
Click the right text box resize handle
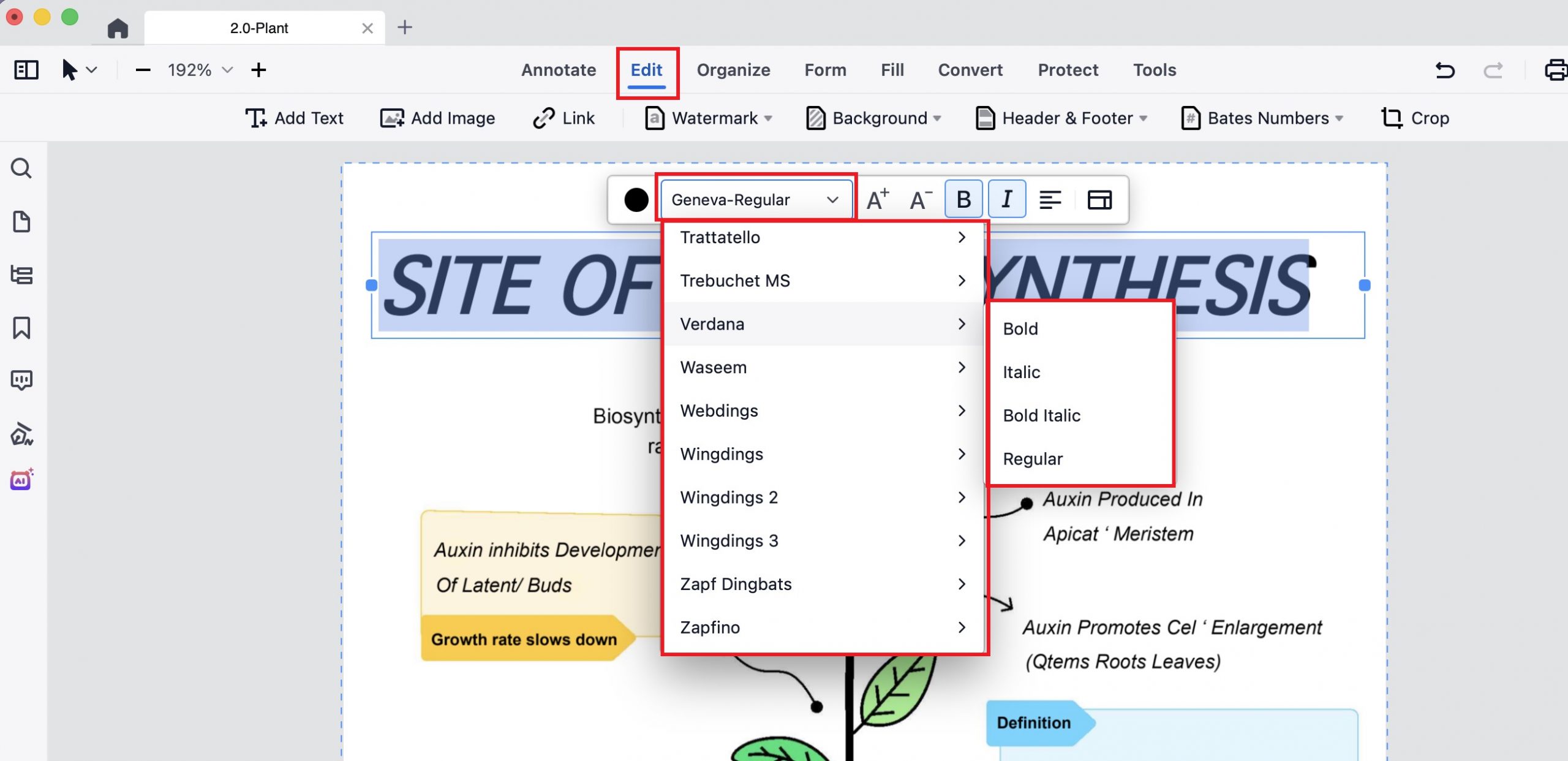pyautogui.click(x=1364, y=285)
